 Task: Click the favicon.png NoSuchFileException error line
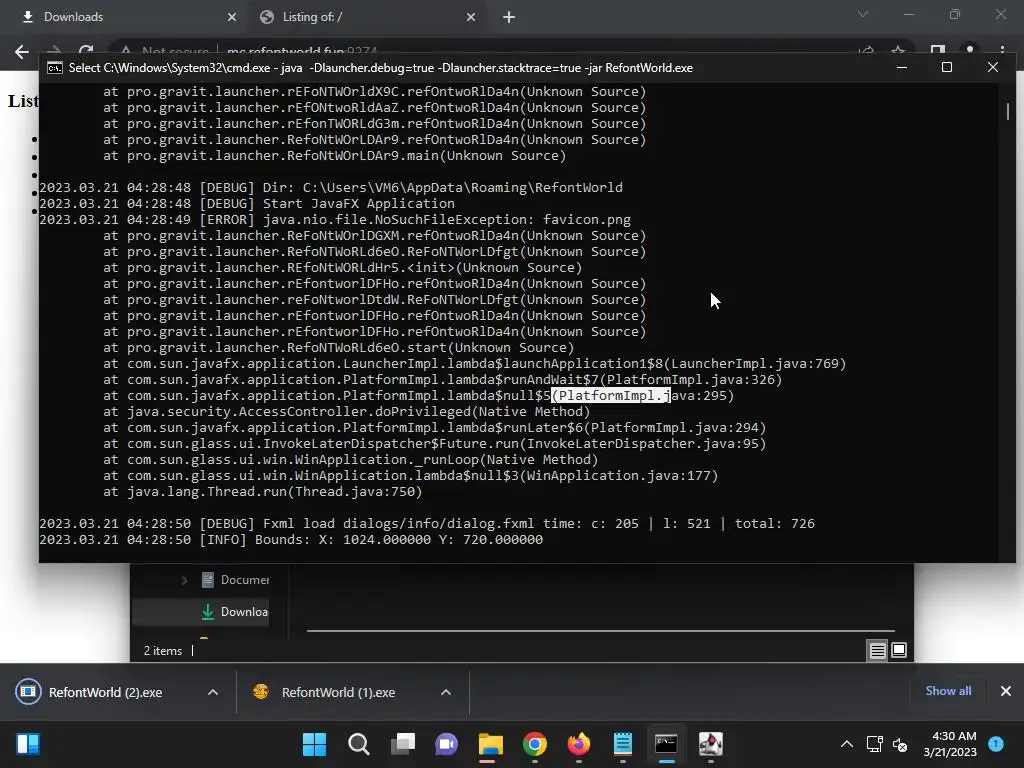(335, 220)
